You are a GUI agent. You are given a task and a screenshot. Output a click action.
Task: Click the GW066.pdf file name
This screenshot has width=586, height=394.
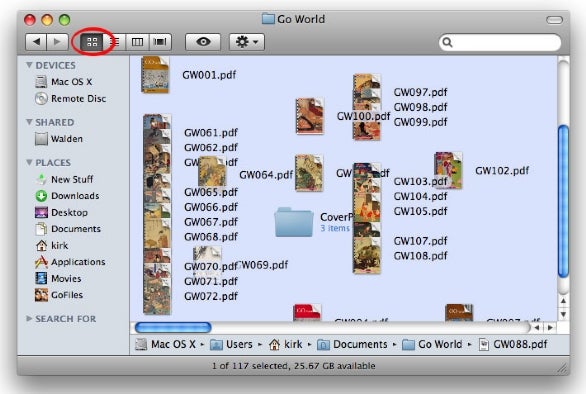tap(211, 207)
